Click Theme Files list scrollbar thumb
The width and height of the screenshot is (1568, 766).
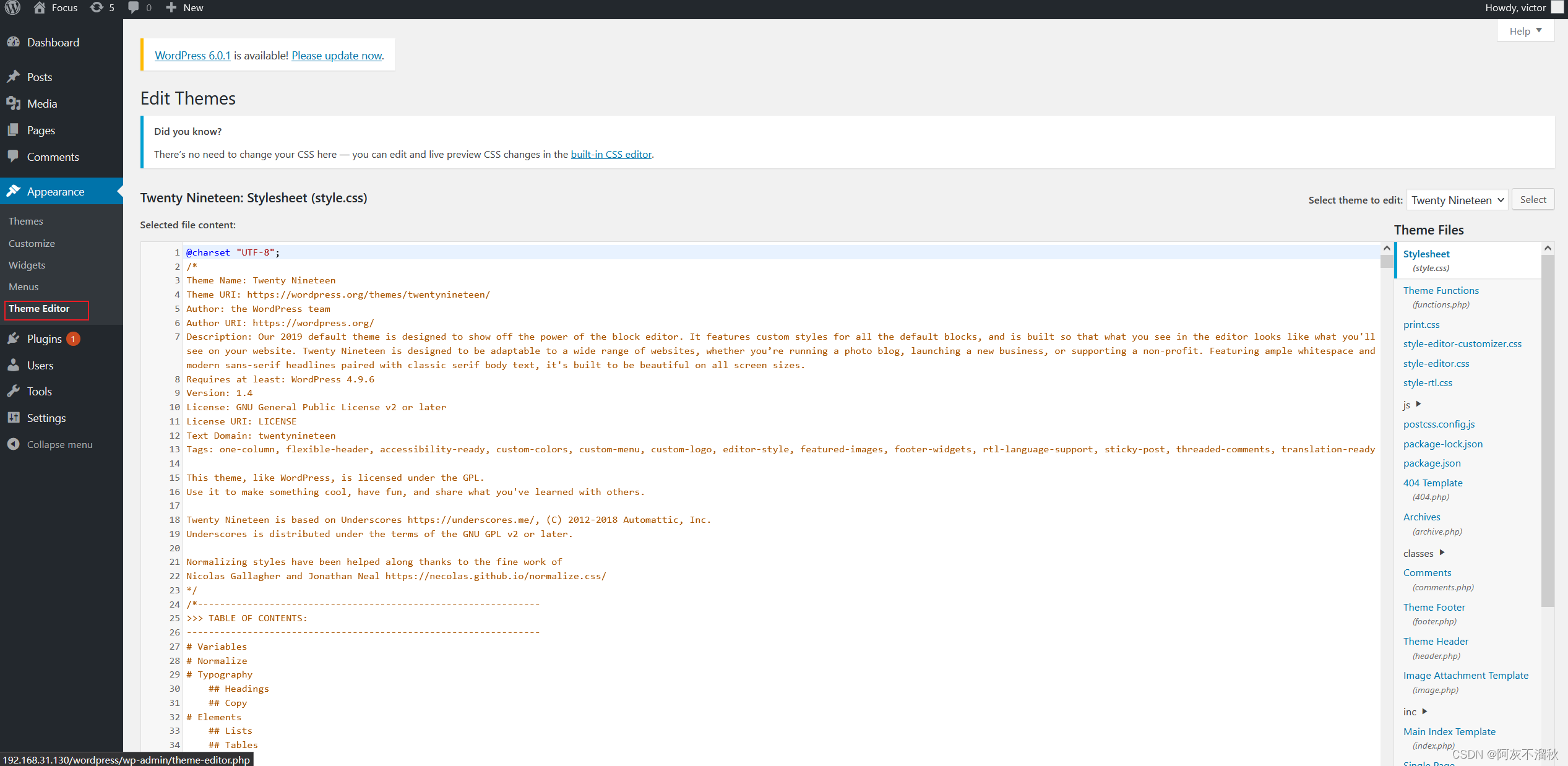[x=1548, y=431]
